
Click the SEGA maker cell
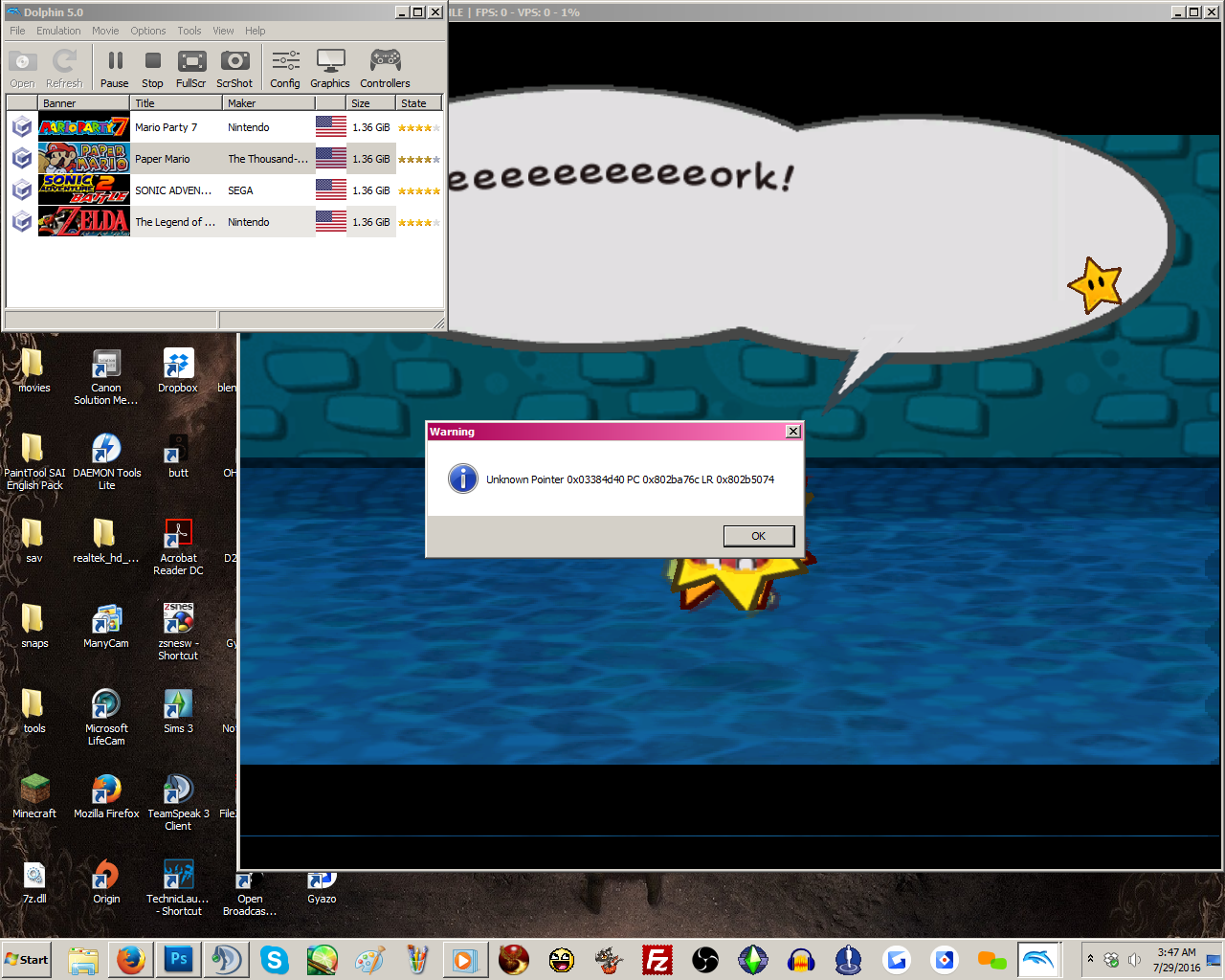tap(240, 190)
